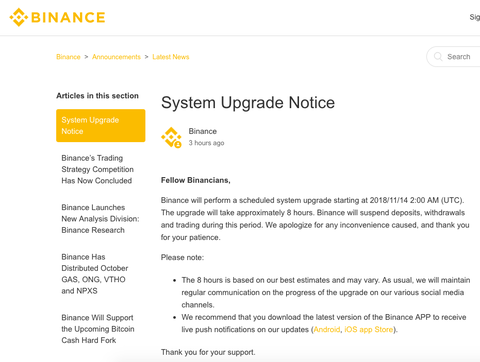Click the '3 hours ago' timestamp
This screenshot has height=362, width=480.
[x=206, y=143]
